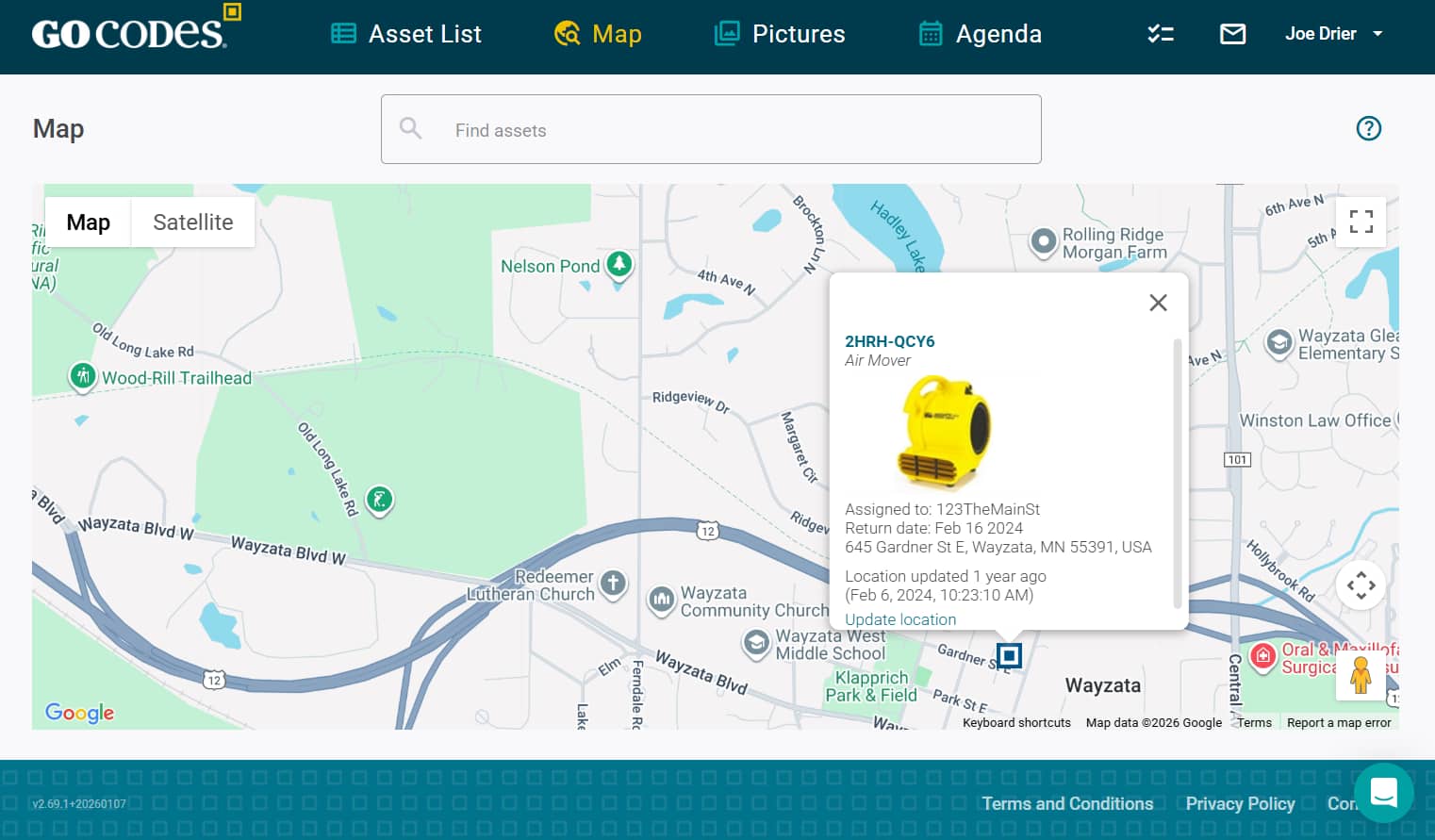
Task: Click the Find assets search field
Action: pyautogui.click(x=711, y=130)
